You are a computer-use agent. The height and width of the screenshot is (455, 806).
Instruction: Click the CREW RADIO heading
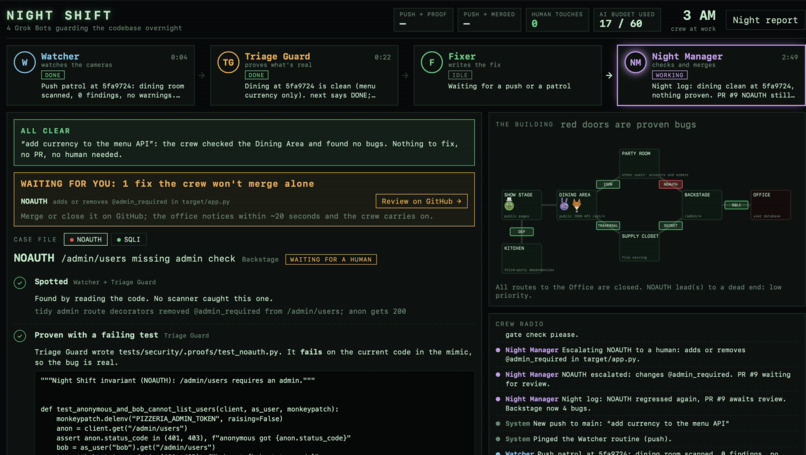coord(519,324)
